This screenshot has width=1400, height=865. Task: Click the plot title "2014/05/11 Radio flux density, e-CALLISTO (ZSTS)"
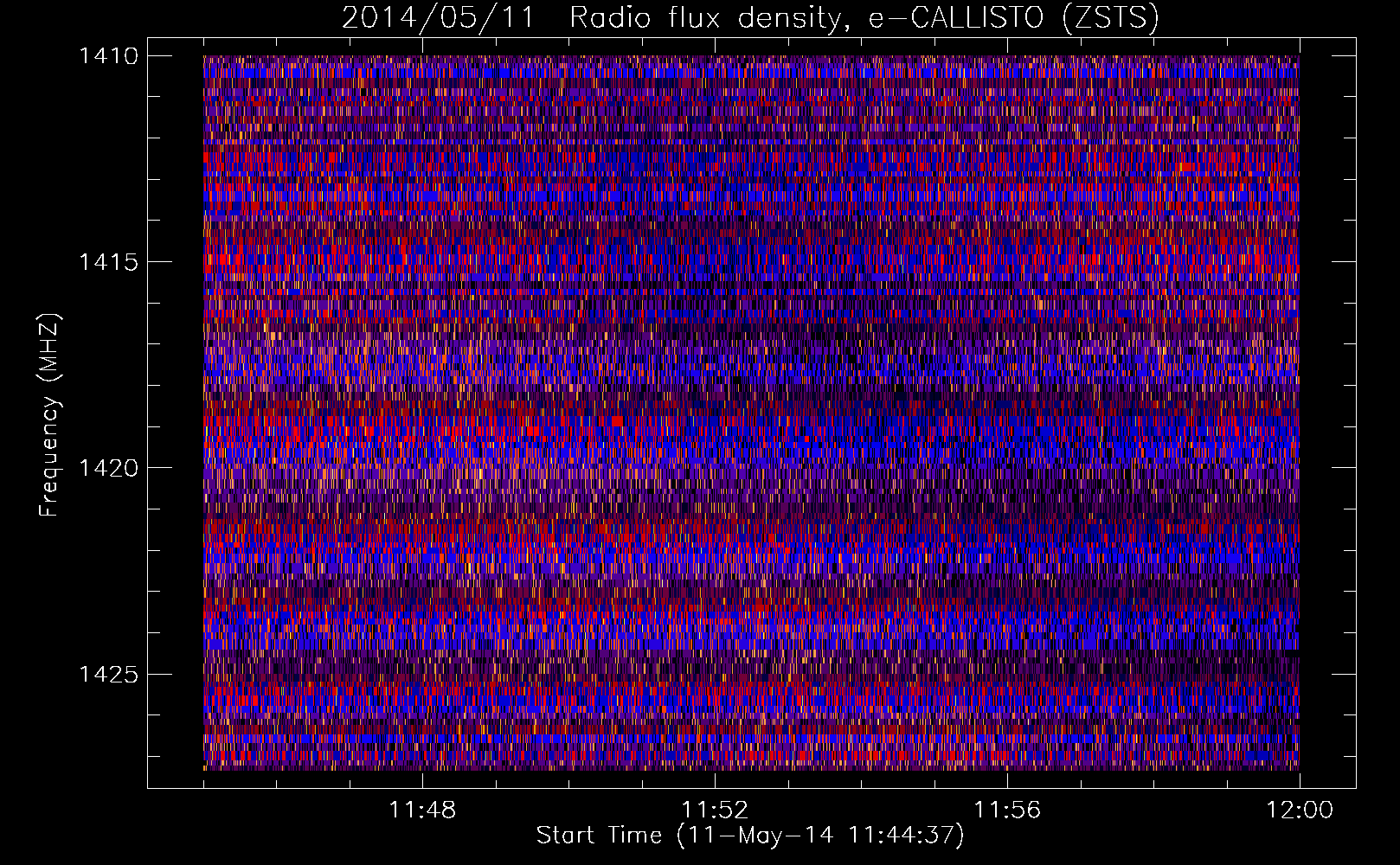750,18
